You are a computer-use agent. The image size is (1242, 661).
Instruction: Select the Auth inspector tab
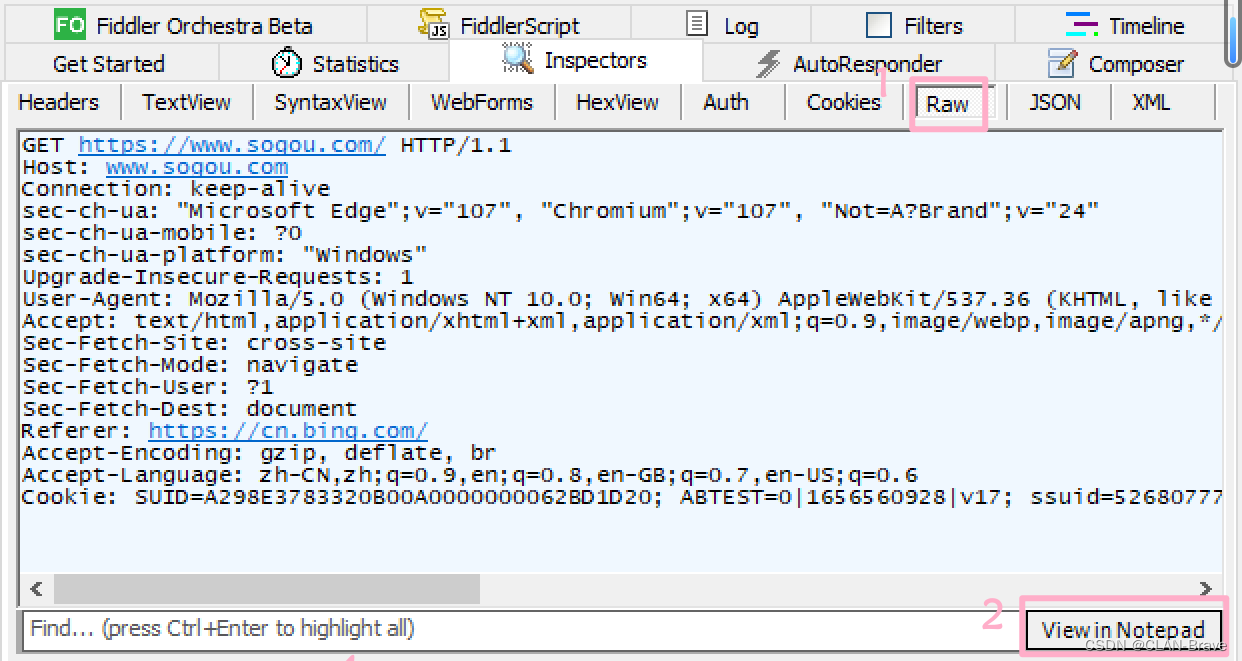pyautogui.click(x=725, y=102)
